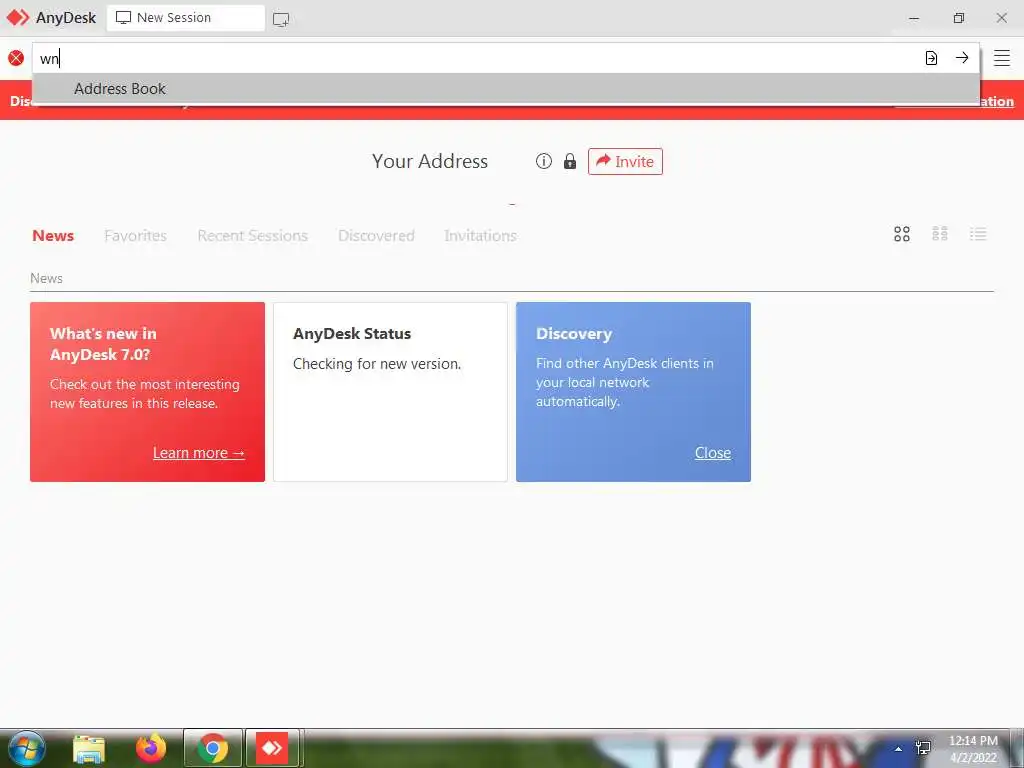Open the hamburger main menu
The height and width of the screenshot is (768, 1024).
tap(1002, 58)
